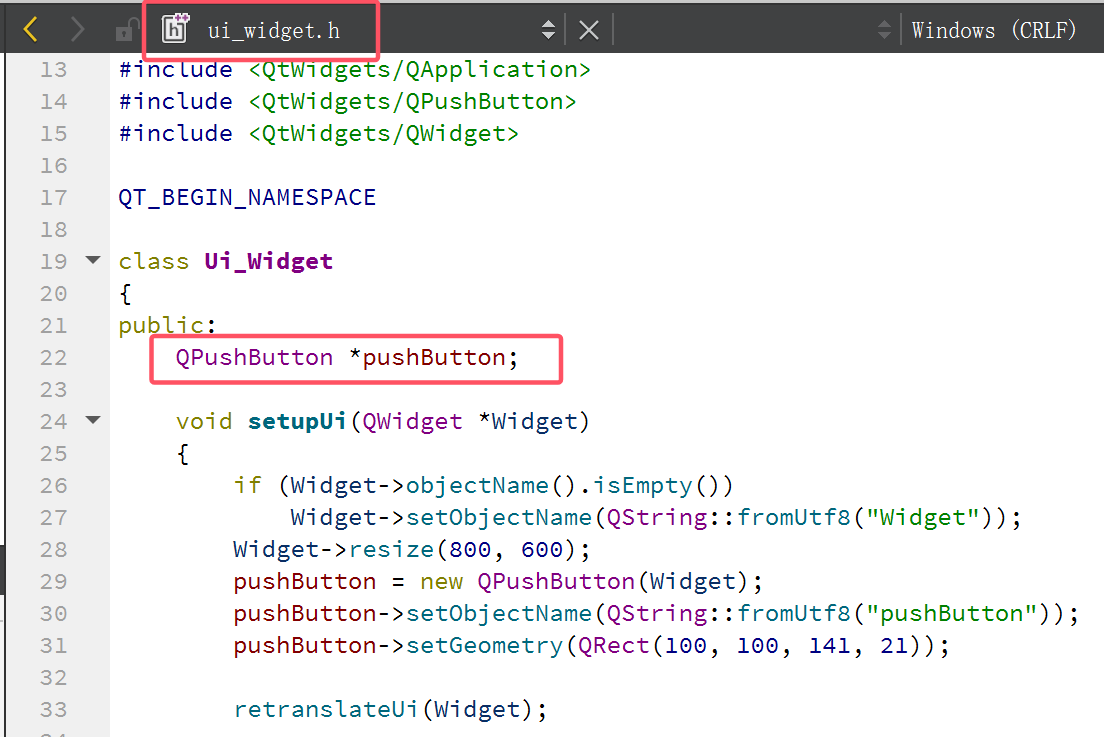Close the ui_widget.h document
Image resolution: width=1104 pixels, height=737 pixels.
coord(589,30)
